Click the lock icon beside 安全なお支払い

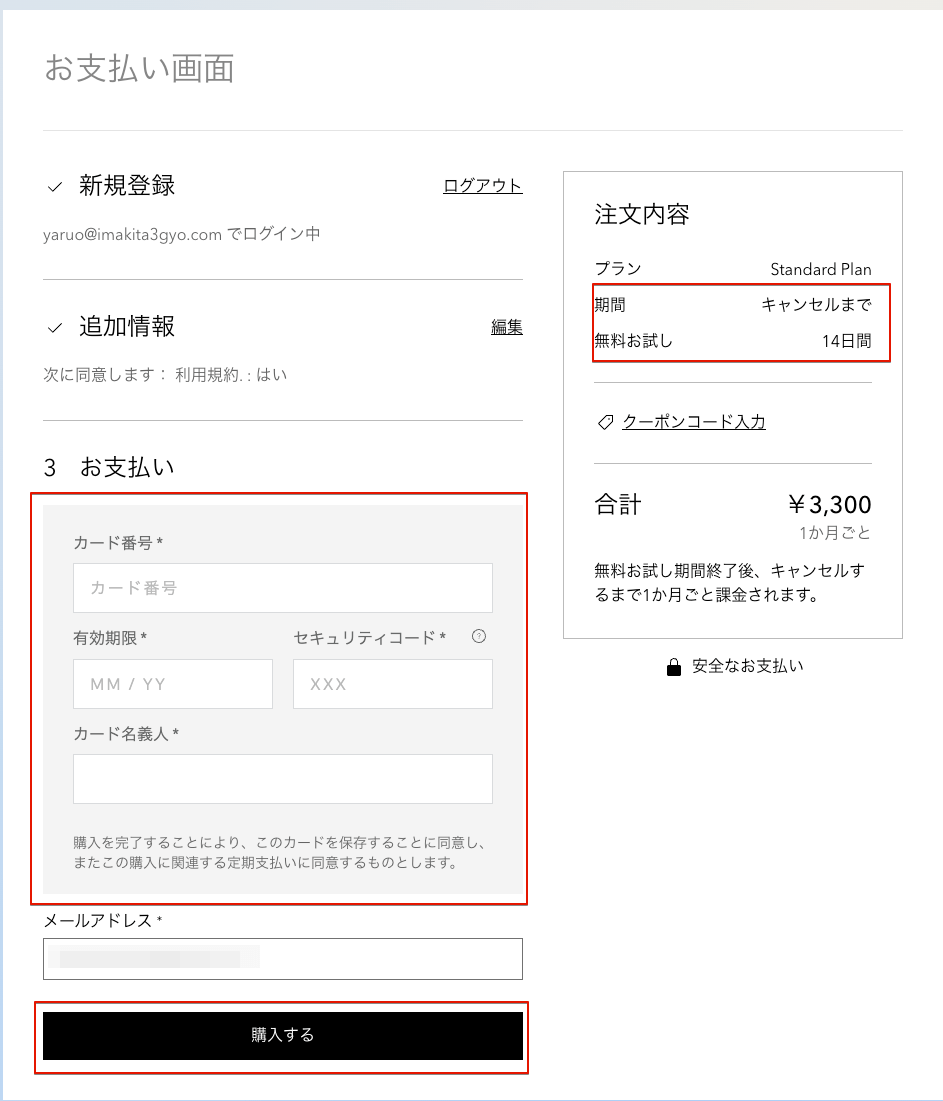point(674,667)
